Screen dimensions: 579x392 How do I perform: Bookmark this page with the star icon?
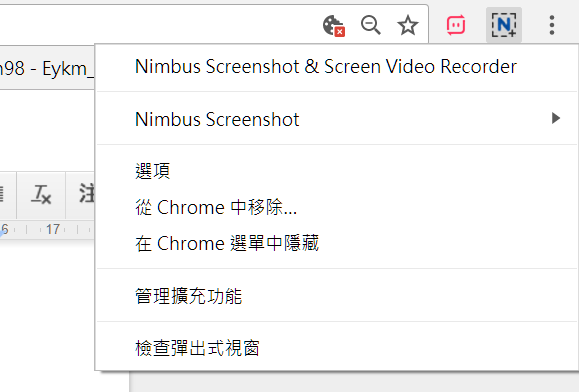(x=408, y=25)
